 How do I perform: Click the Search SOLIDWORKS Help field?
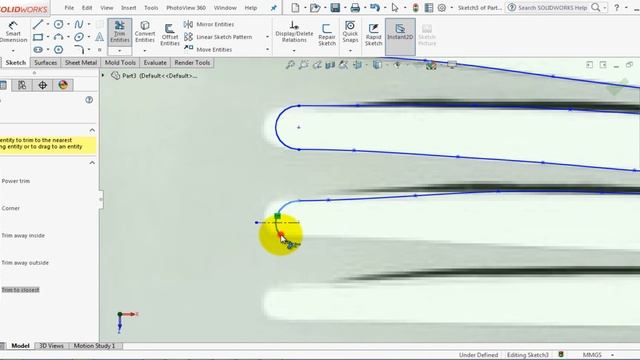coord(553,7)
